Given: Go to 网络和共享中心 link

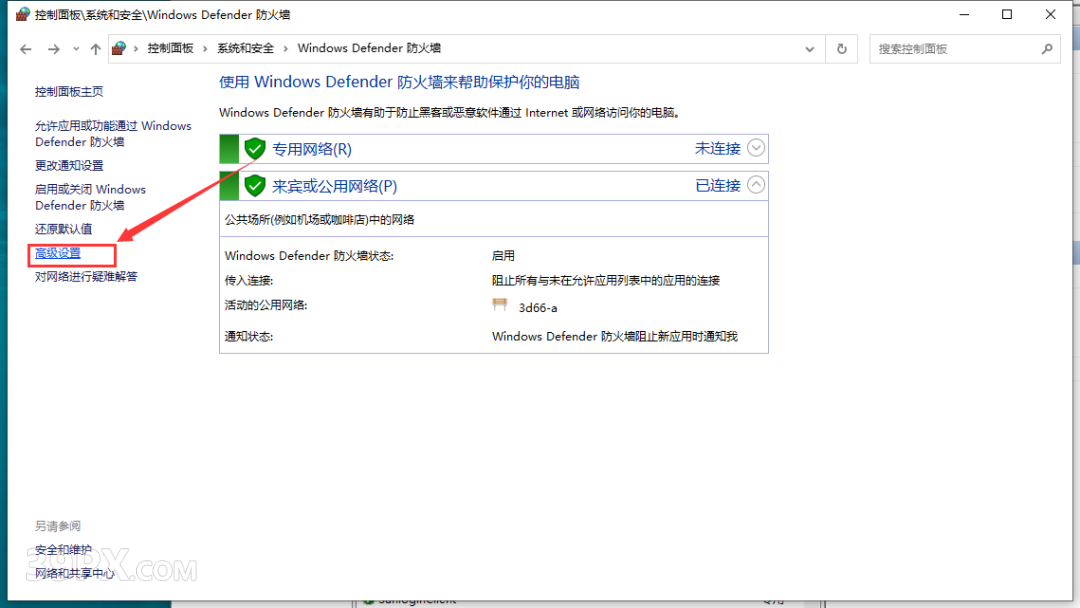Looking at the screenshot, I should point(74,574).
